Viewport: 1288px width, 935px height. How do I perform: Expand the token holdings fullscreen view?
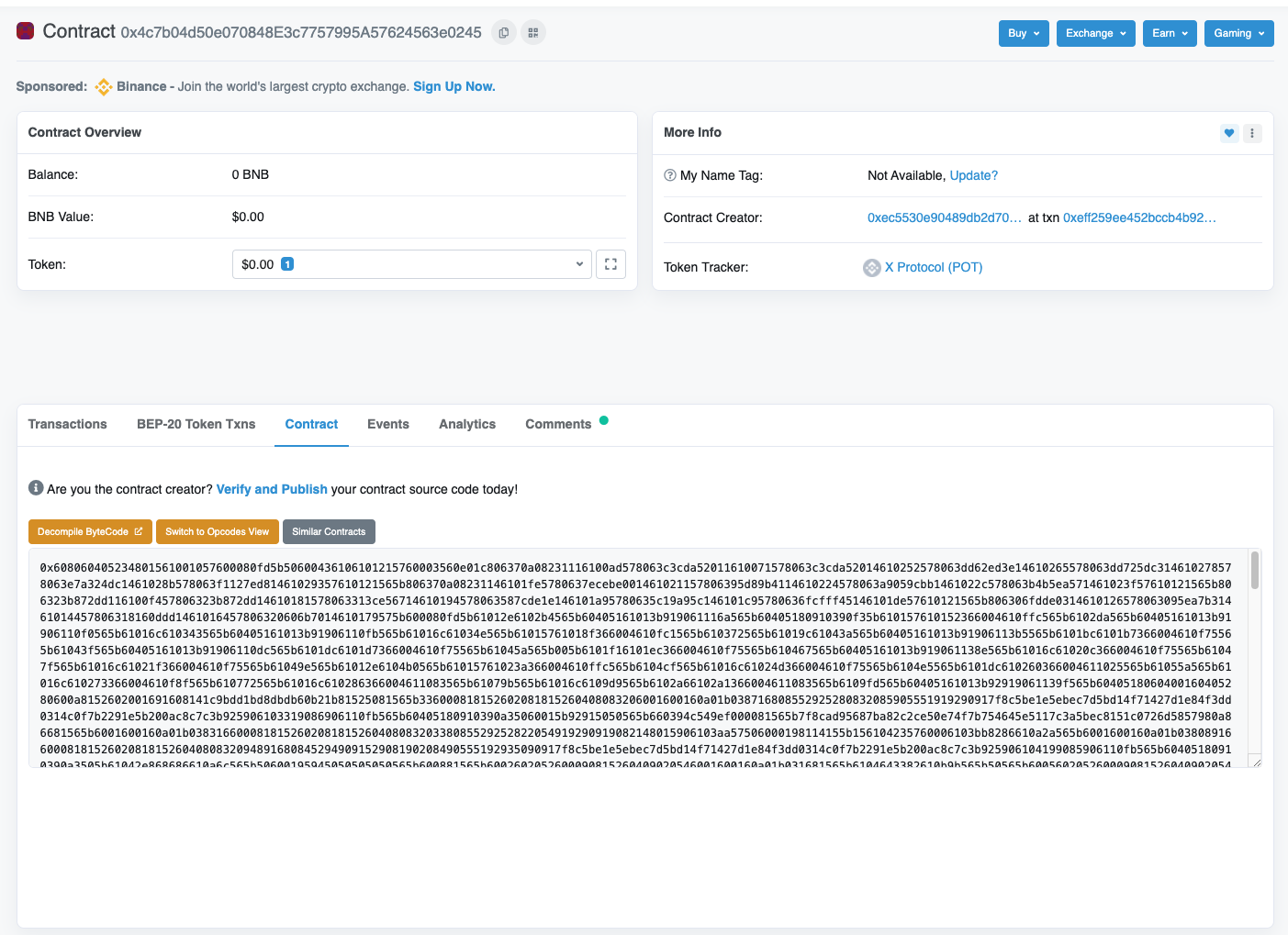[610, 264]
